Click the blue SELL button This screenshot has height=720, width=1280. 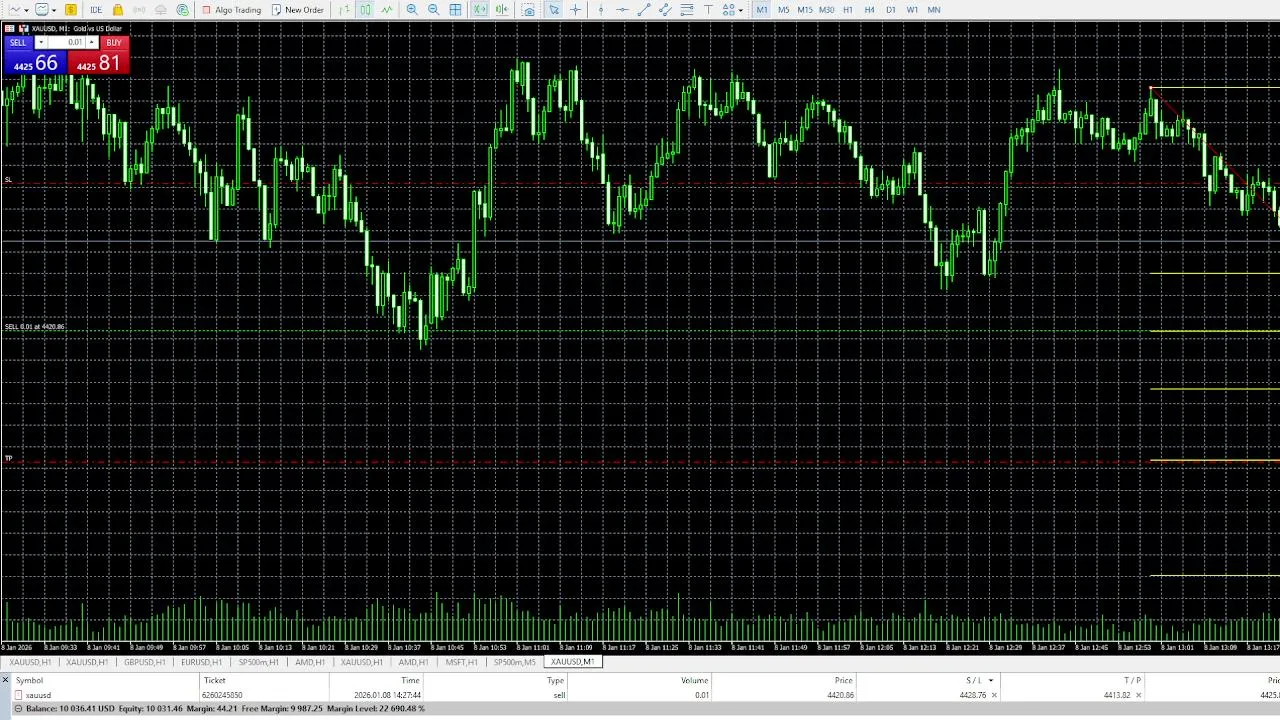click(x=18, y=43)
